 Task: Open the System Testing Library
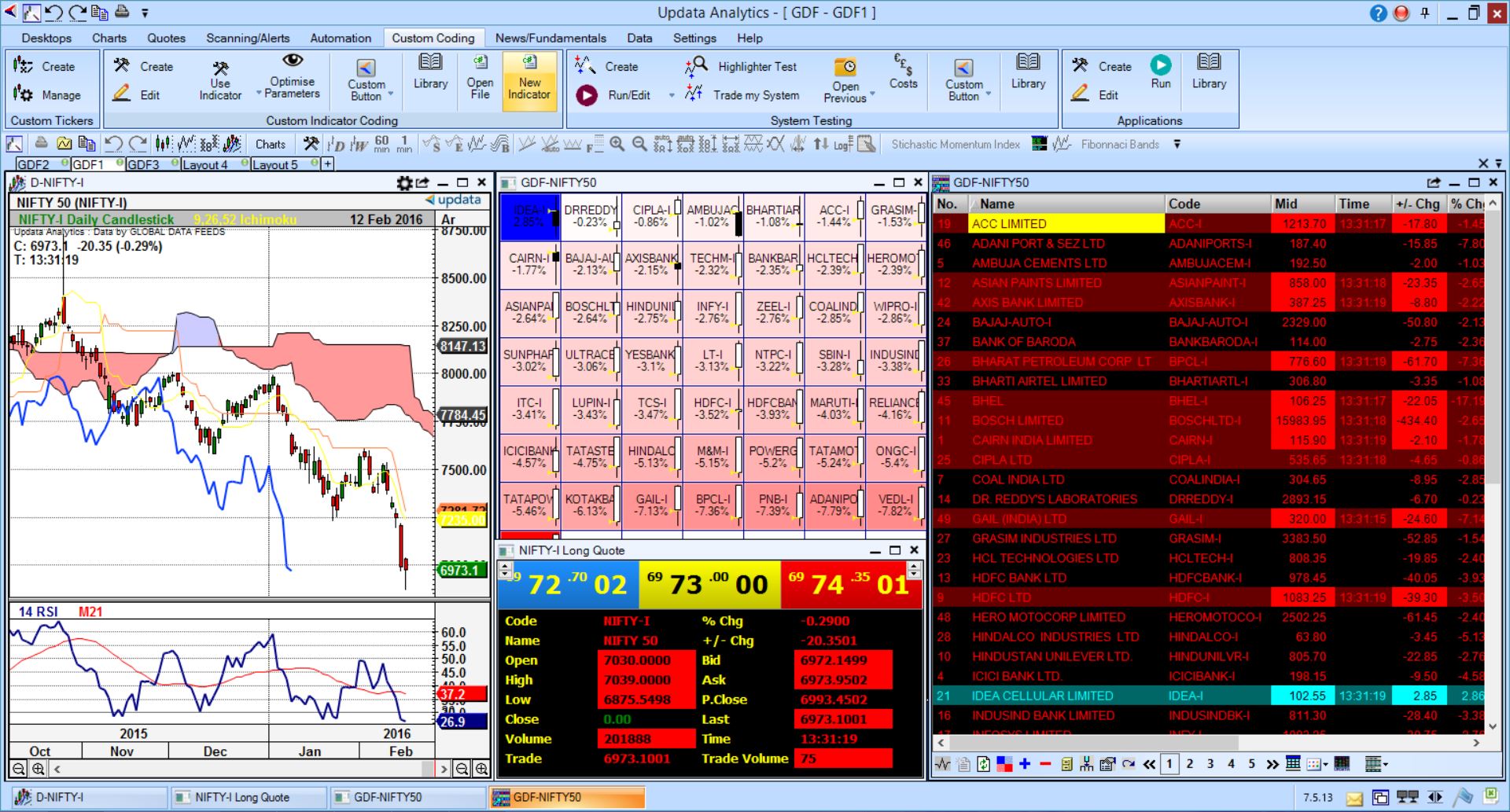1028,72
